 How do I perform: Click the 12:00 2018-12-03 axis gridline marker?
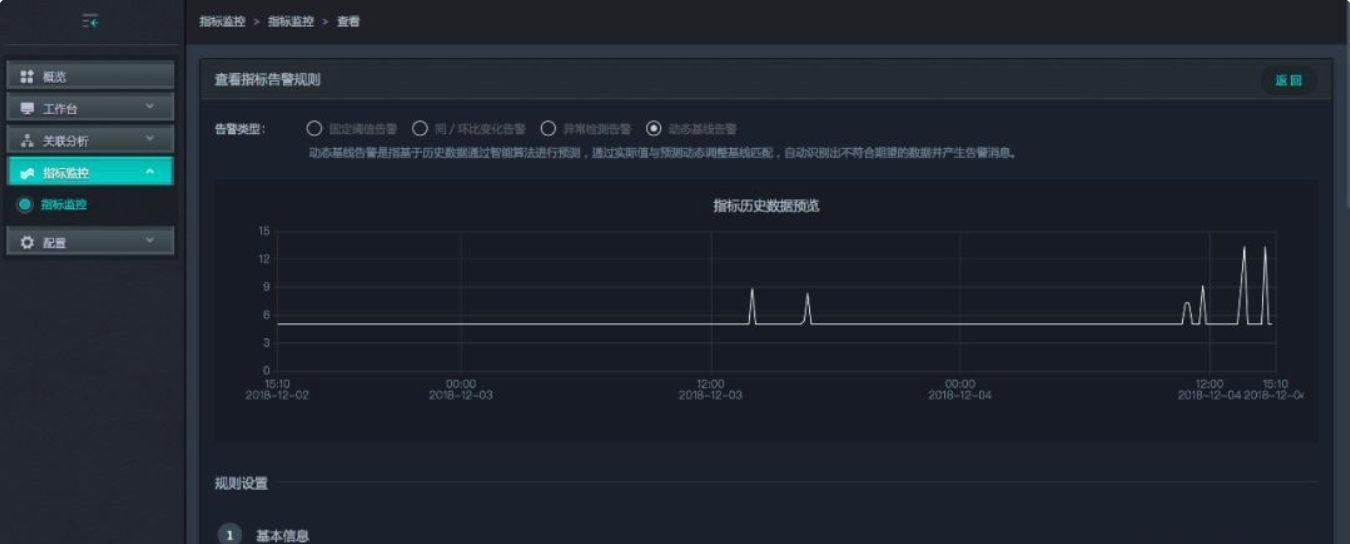click(710, 389)
